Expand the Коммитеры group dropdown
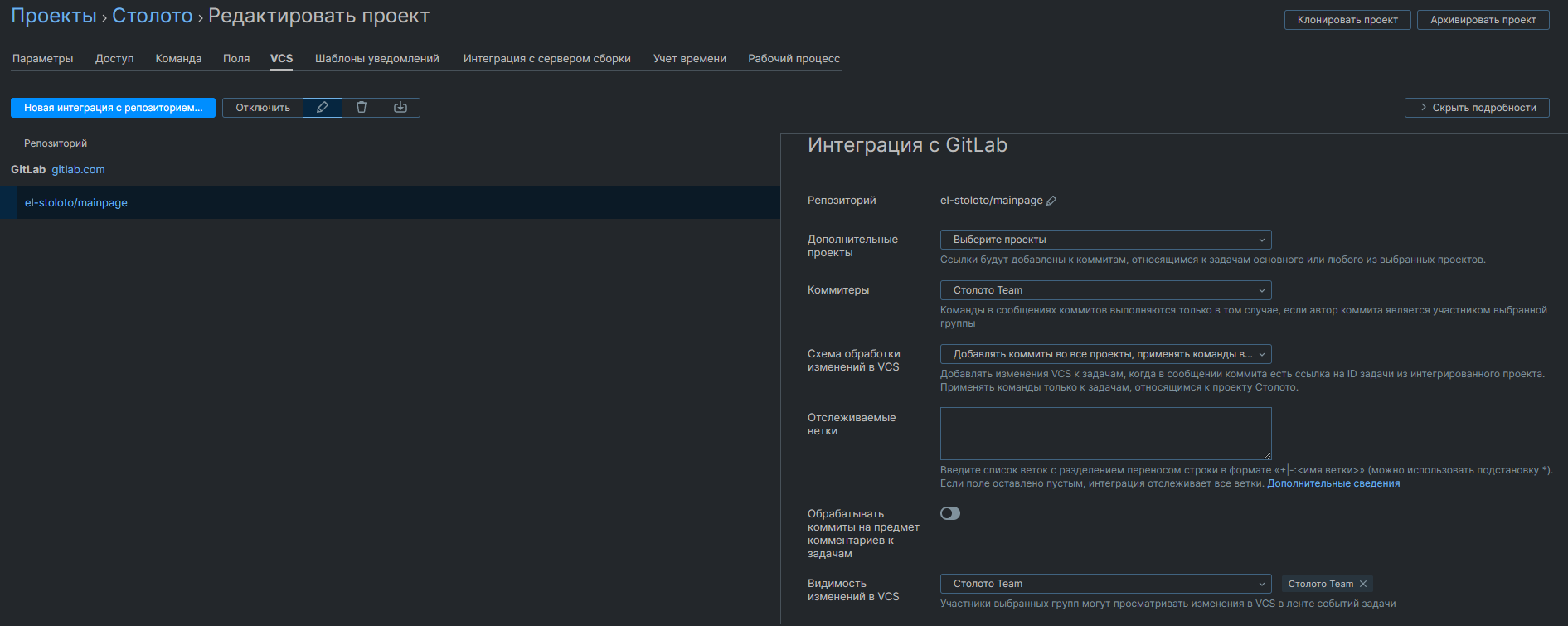The image size is (1568, 626). click(1105, 290)
